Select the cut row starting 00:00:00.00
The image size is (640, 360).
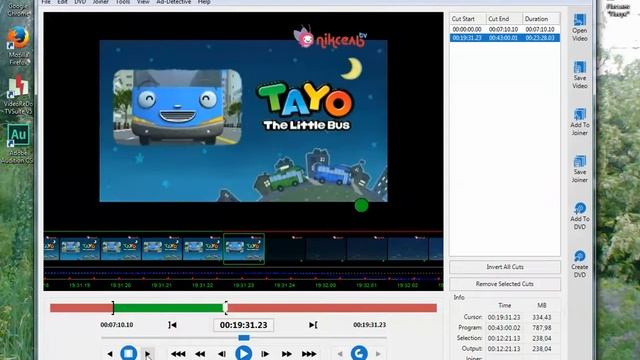point(505,29)
